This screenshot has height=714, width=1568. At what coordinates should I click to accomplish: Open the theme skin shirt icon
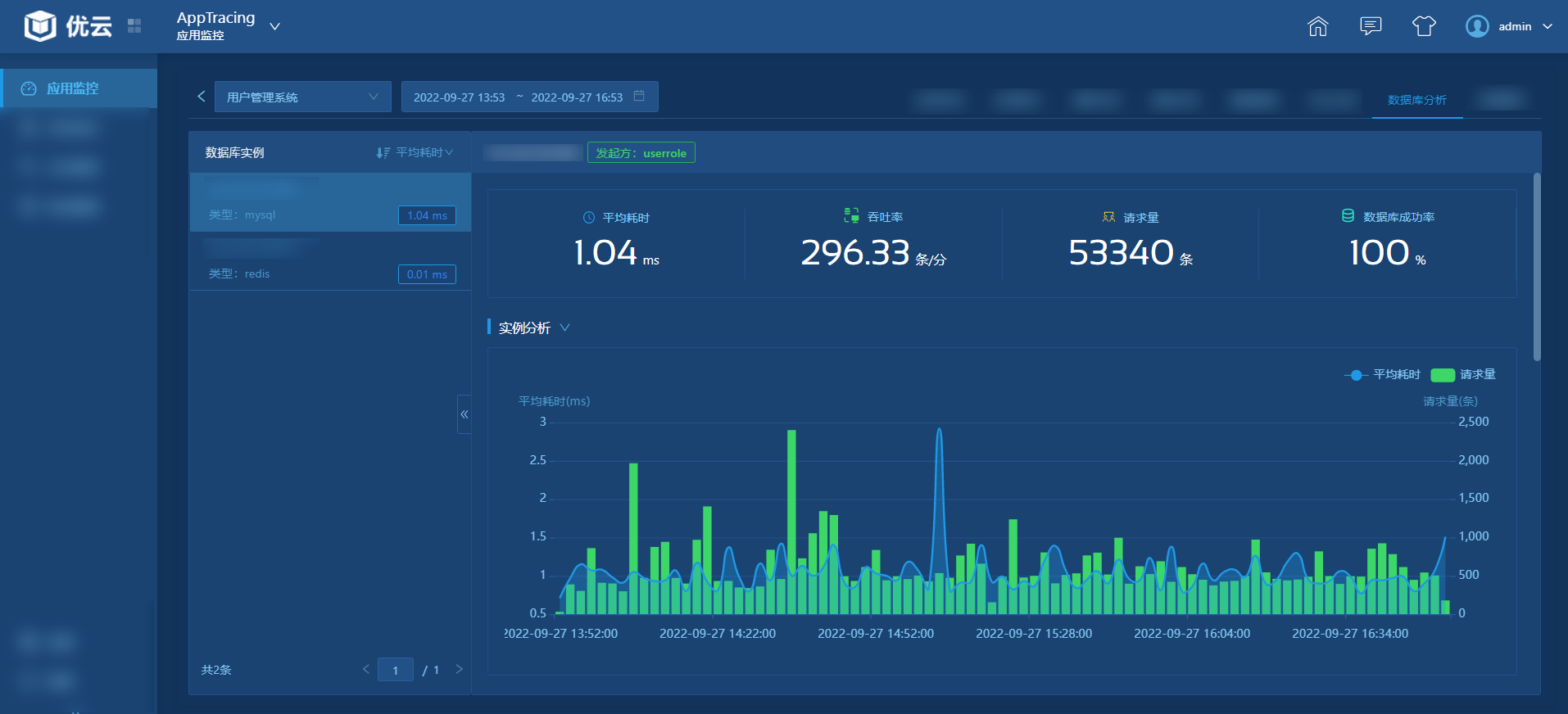point(1424,26)
